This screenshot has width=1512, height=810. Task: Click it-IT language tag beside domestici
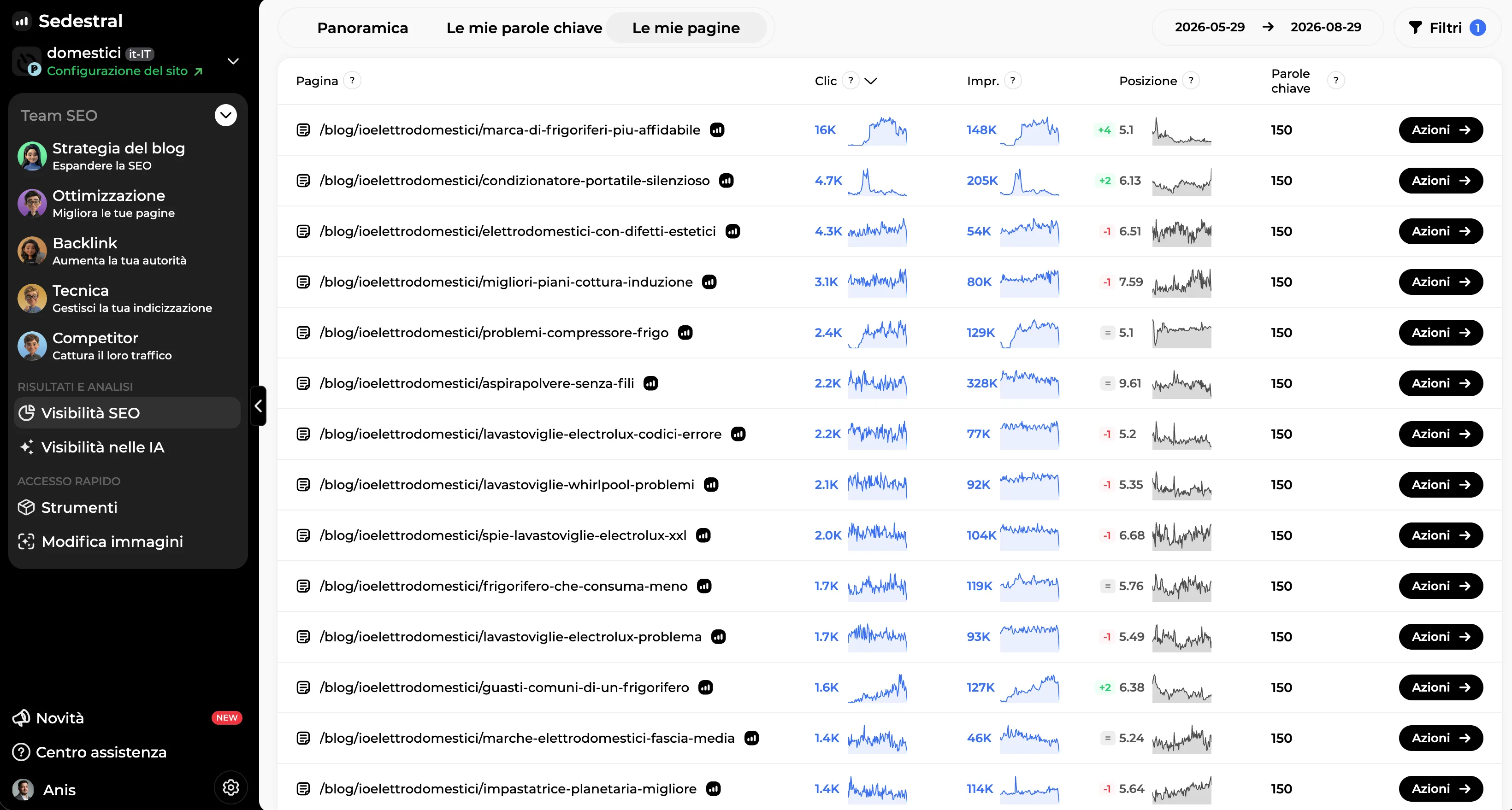coord(140,54)
